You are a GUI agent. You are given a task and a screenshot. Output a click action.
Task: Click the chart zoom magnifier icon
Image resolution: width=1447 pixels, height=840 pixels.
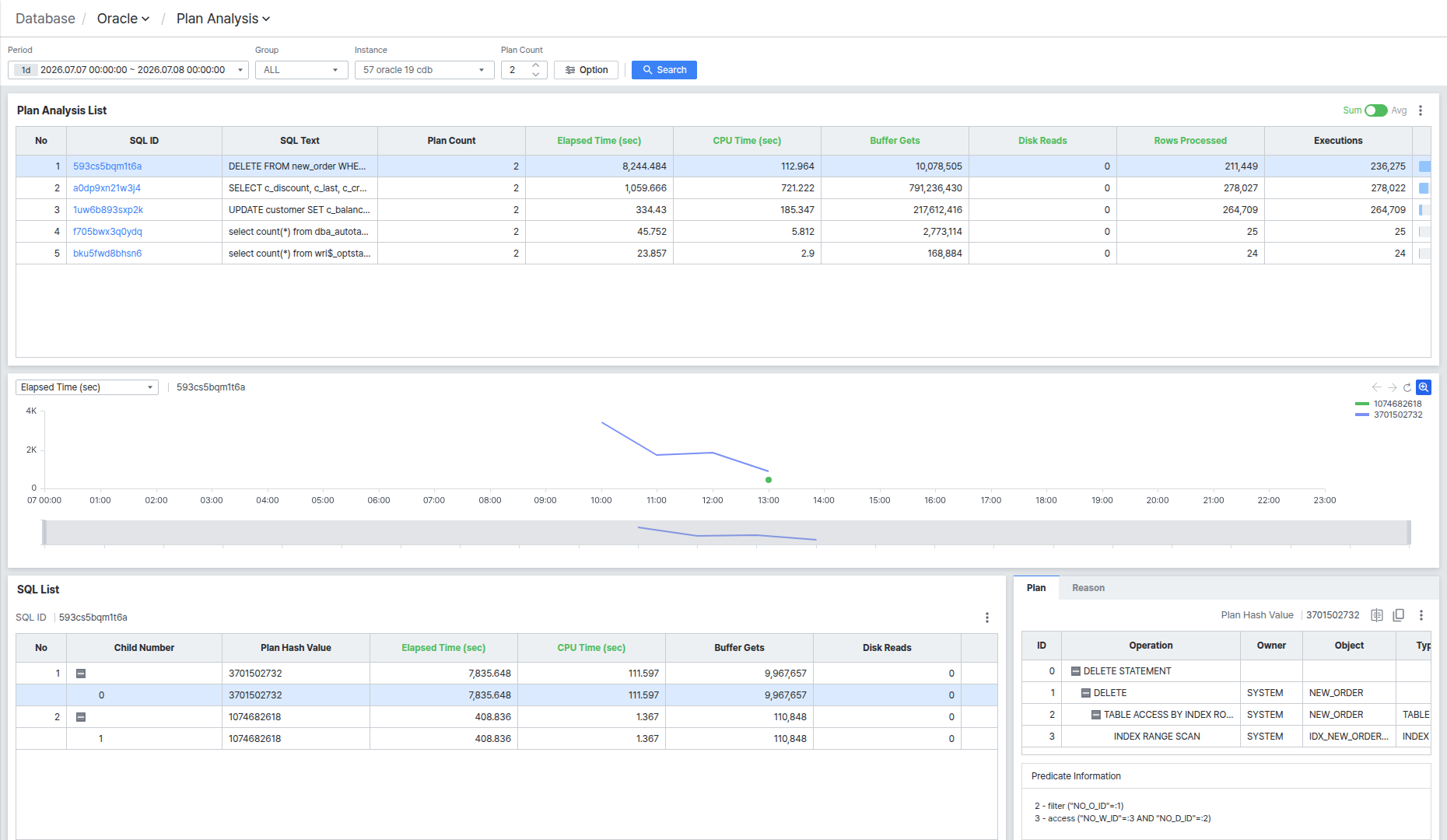tap(1424, 387)
